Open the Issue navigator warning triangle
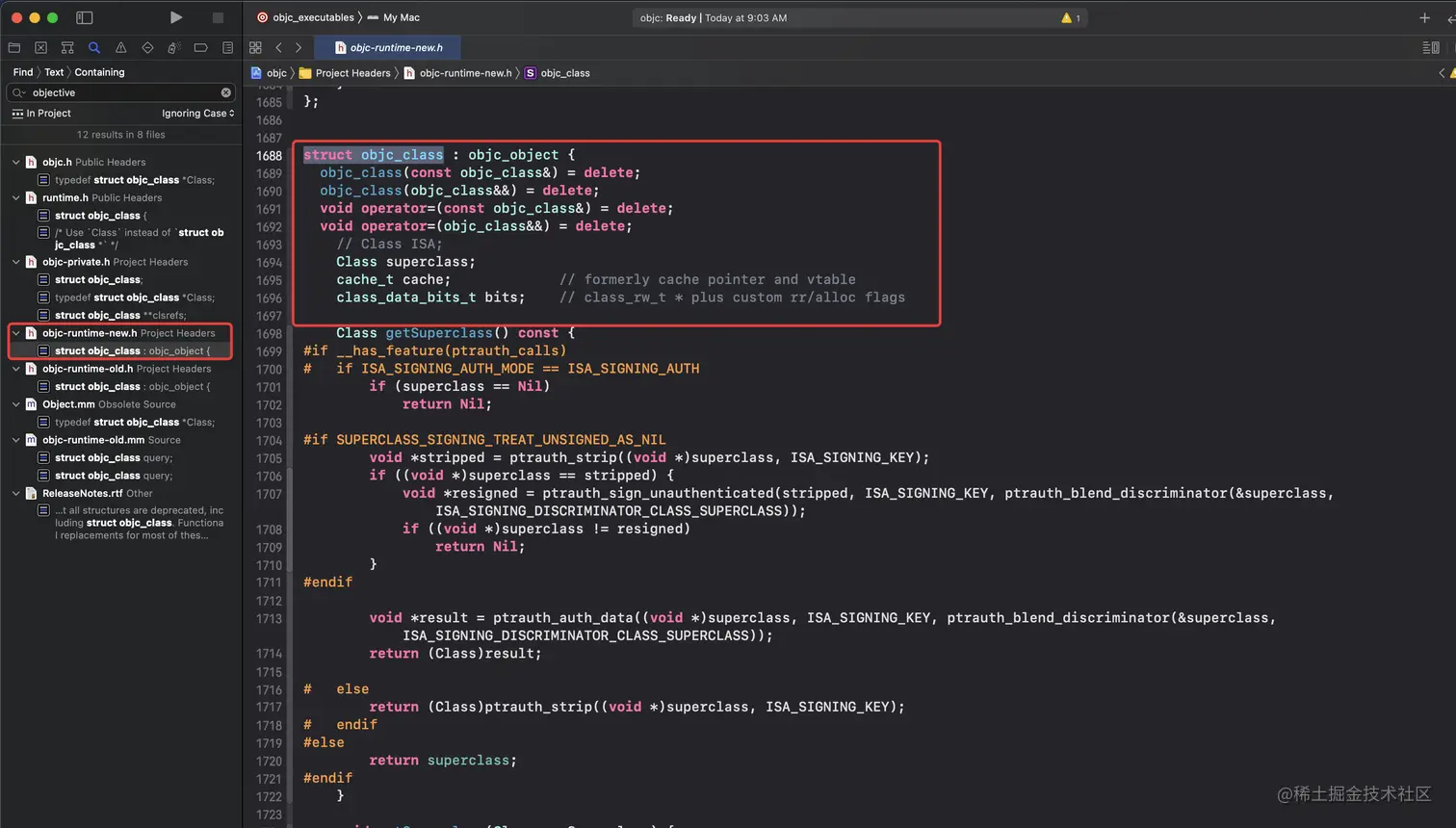Screen dimensions: 1456x828 point(120,47)
